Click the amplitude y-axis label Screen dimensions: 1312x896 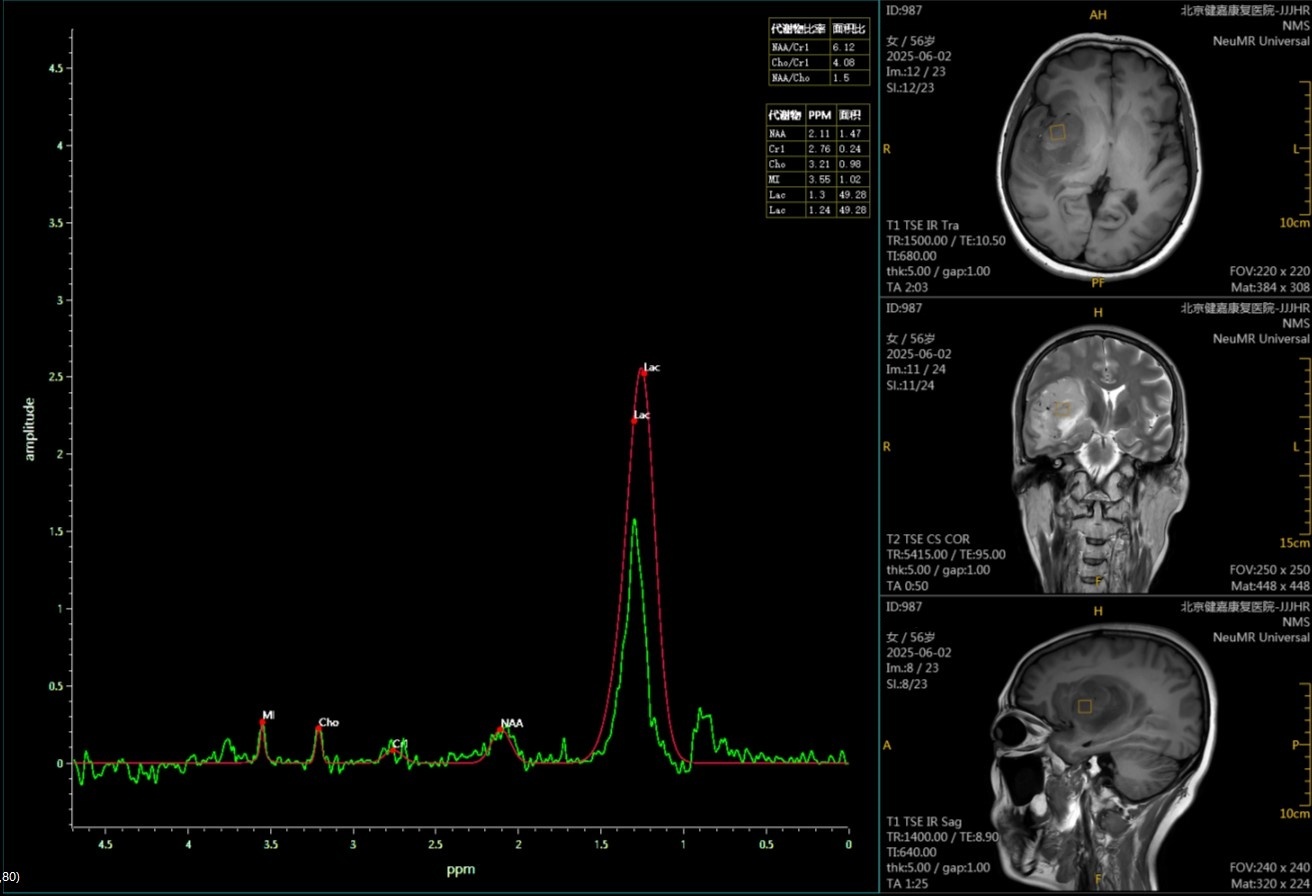pos(29,429)
